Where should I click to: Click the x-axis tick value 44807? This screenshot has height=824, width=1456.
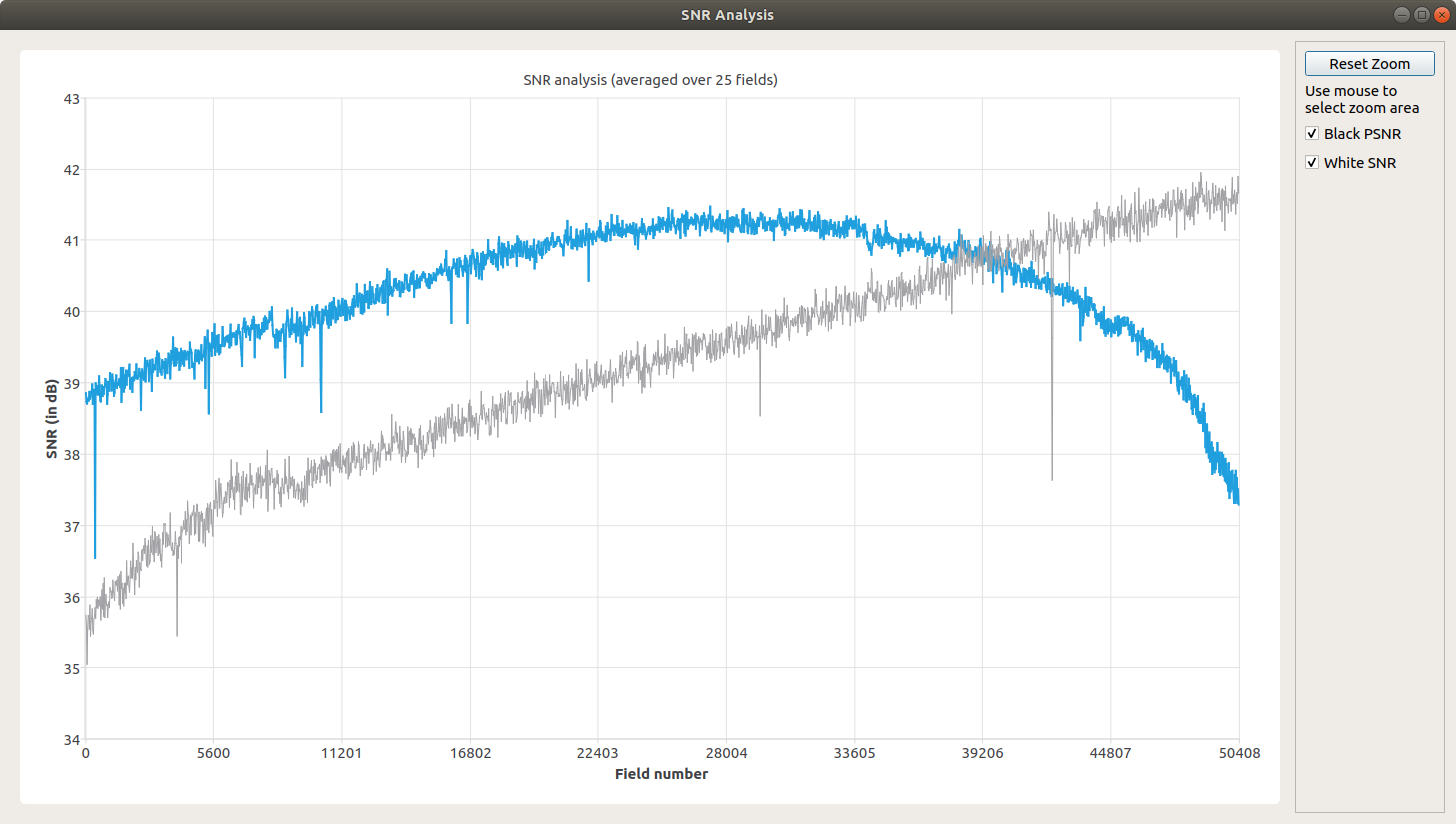point(1111,753)
